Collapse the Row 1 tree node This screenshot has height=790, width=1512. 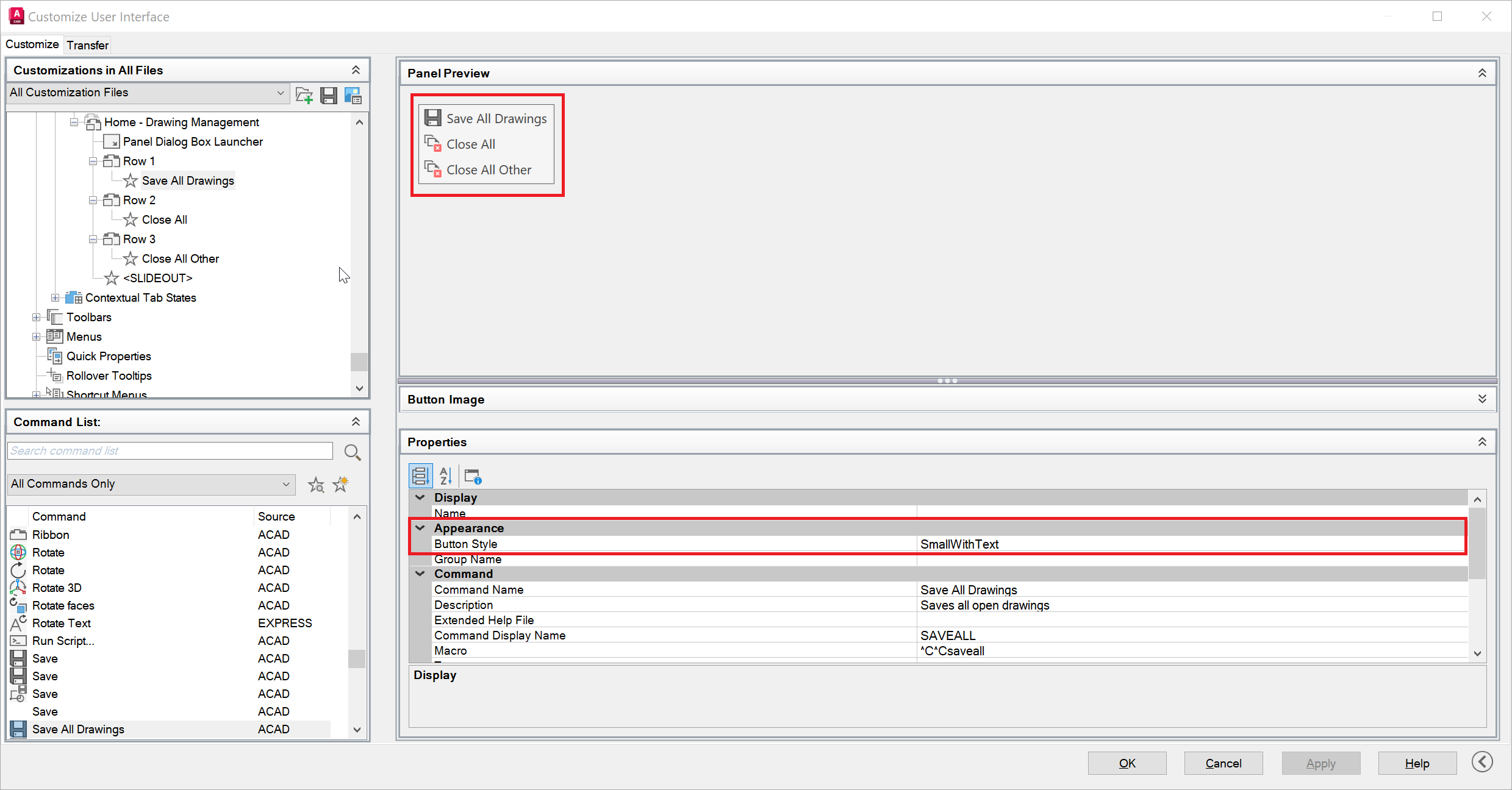point(93,161)
